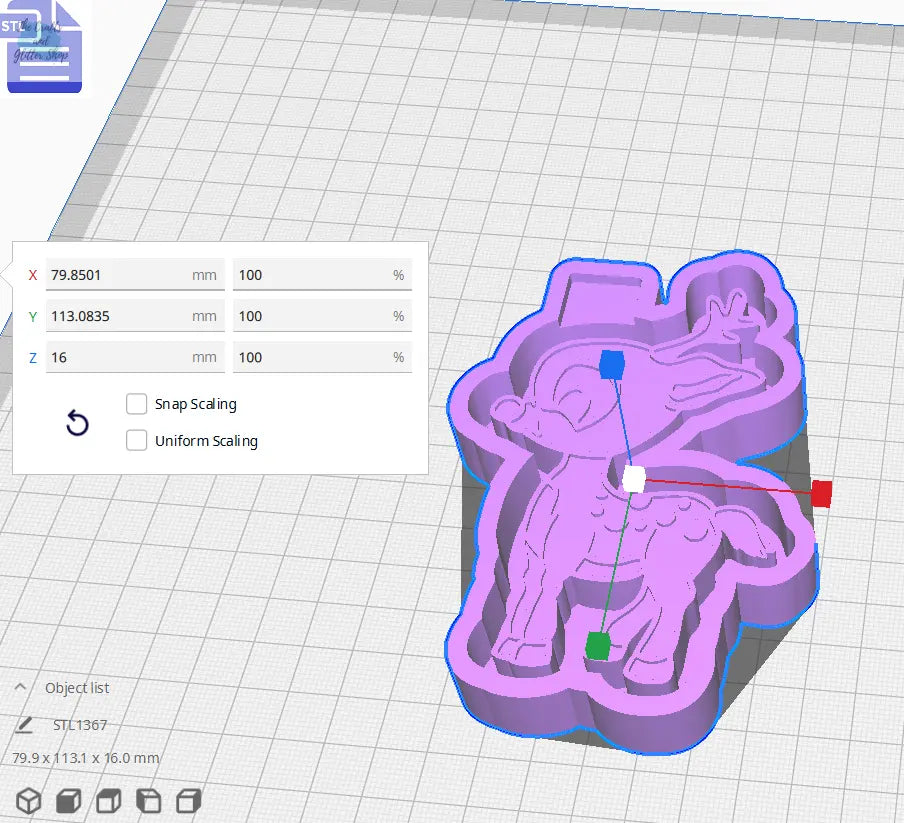Image resolution: width=904 pixels, height=823 pixels.
Task: Switch to top view
Action: click(x=106, y=800)
